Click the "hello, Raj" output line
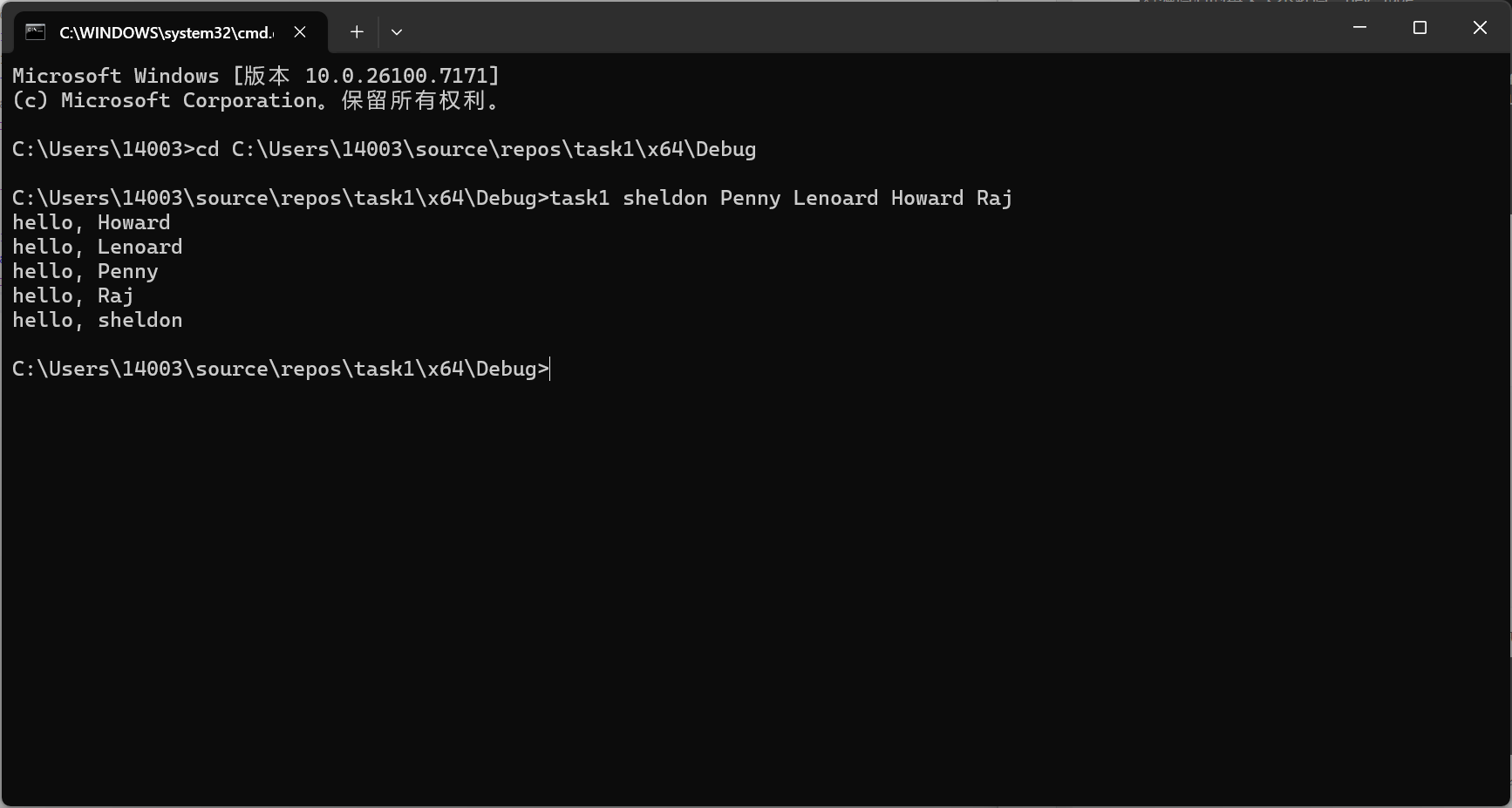The width and height of the screenshot is (1512, 808). pos(73,295)
